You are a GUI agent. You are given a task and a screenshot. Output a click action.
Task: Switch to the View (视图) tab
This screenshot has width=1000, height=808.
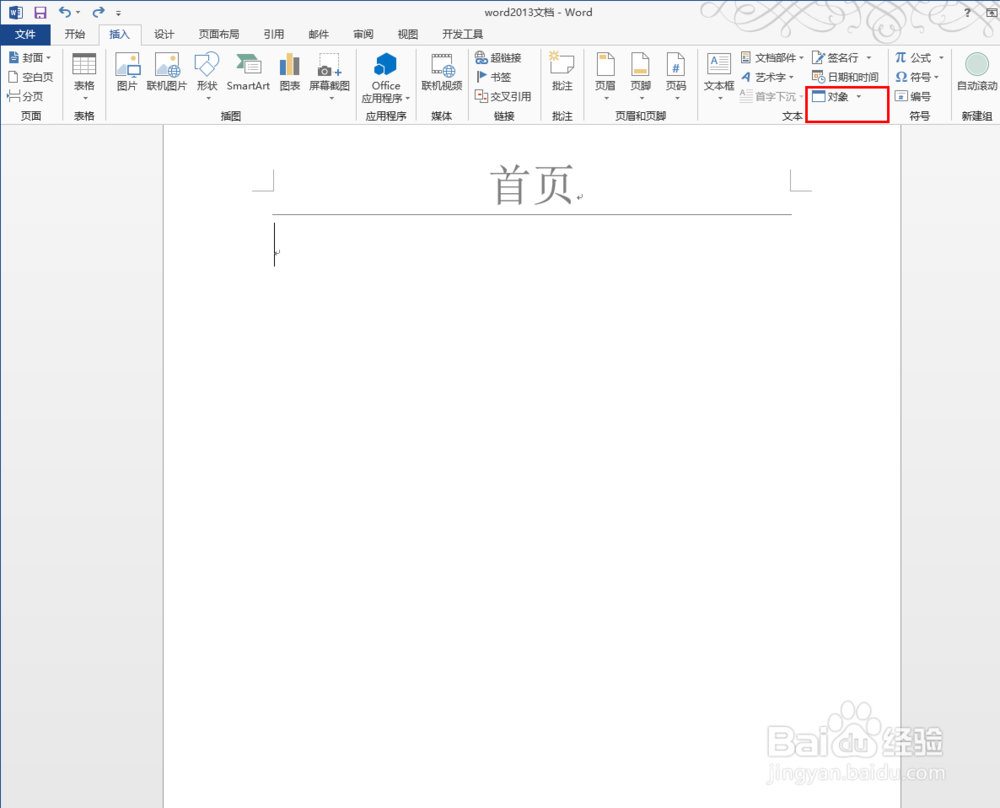pyautogui.click(x=408, y=34)
